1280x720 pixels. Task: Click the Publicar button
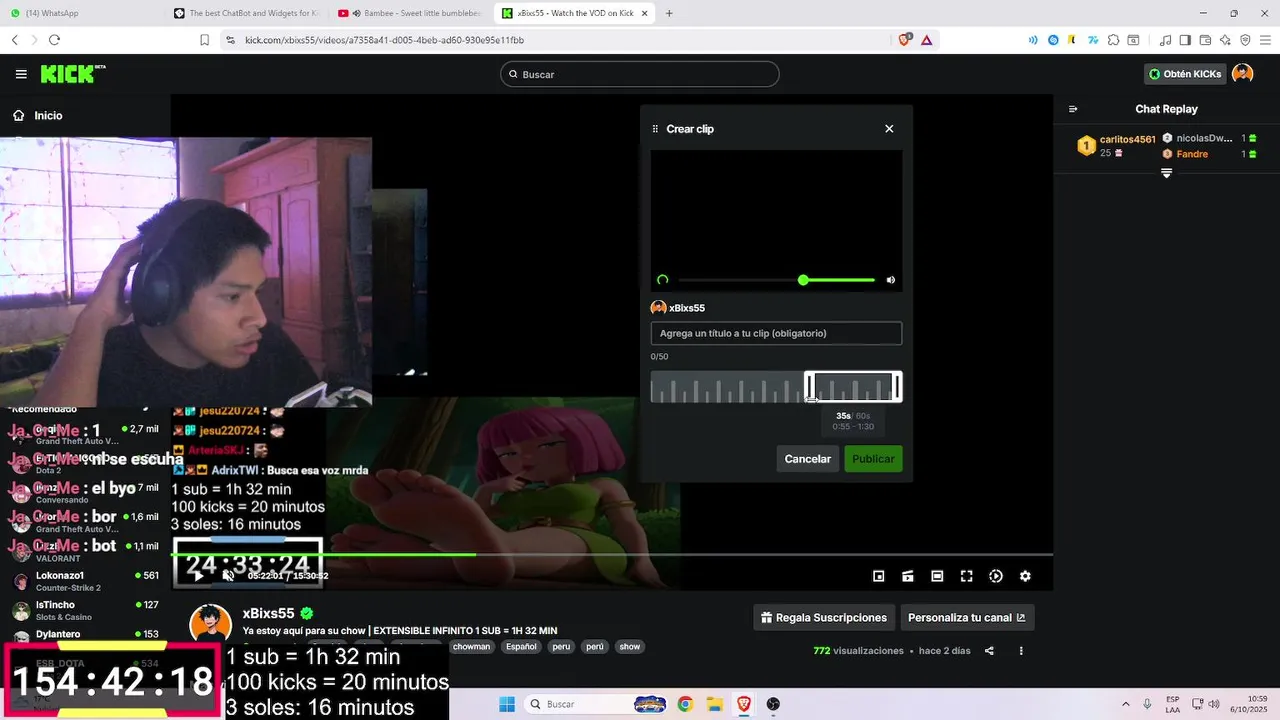[x=873, y=459]
